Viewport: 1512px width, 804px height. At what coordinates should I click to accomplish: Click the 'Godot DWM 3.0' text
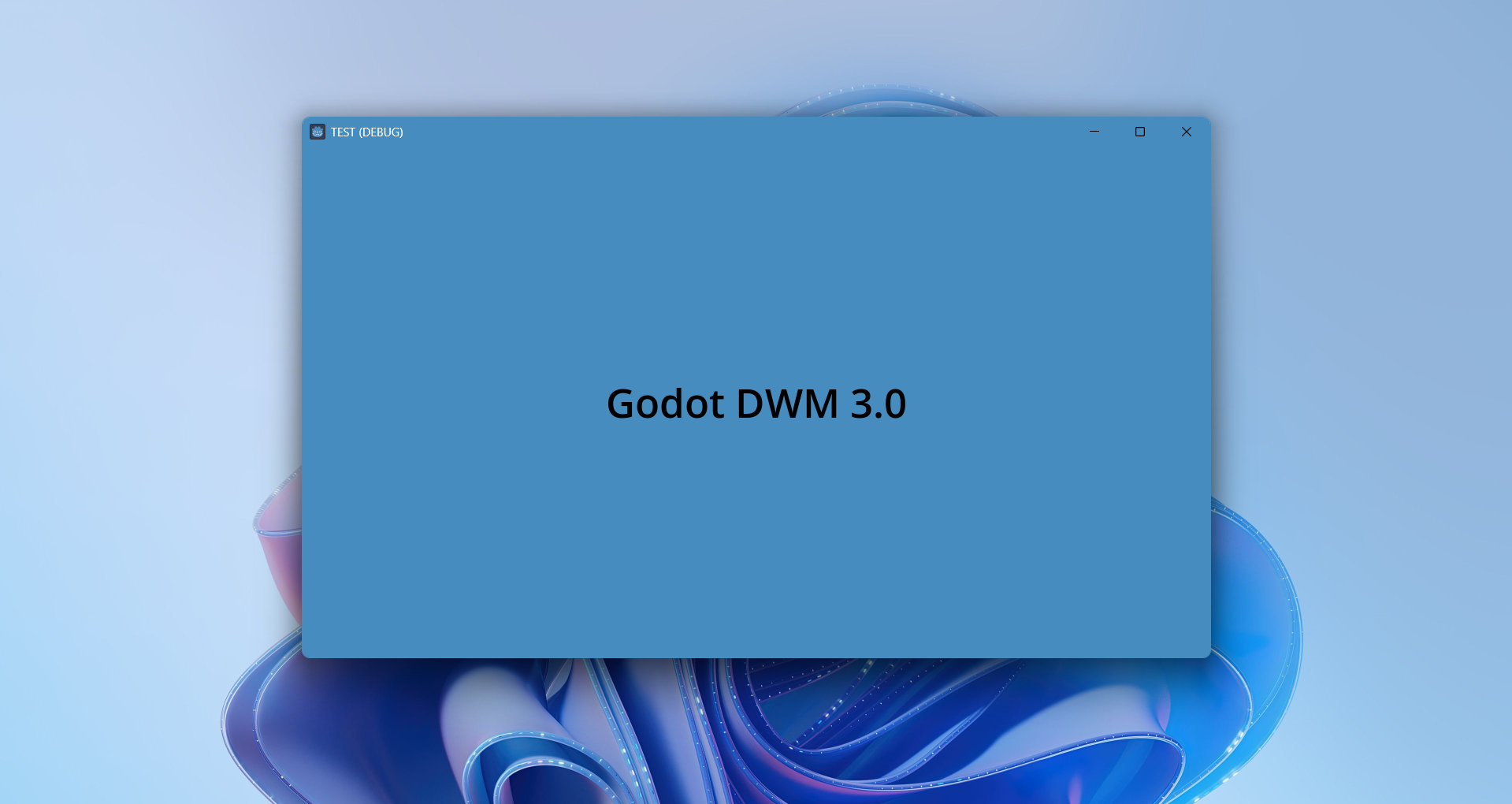[756, 404]
